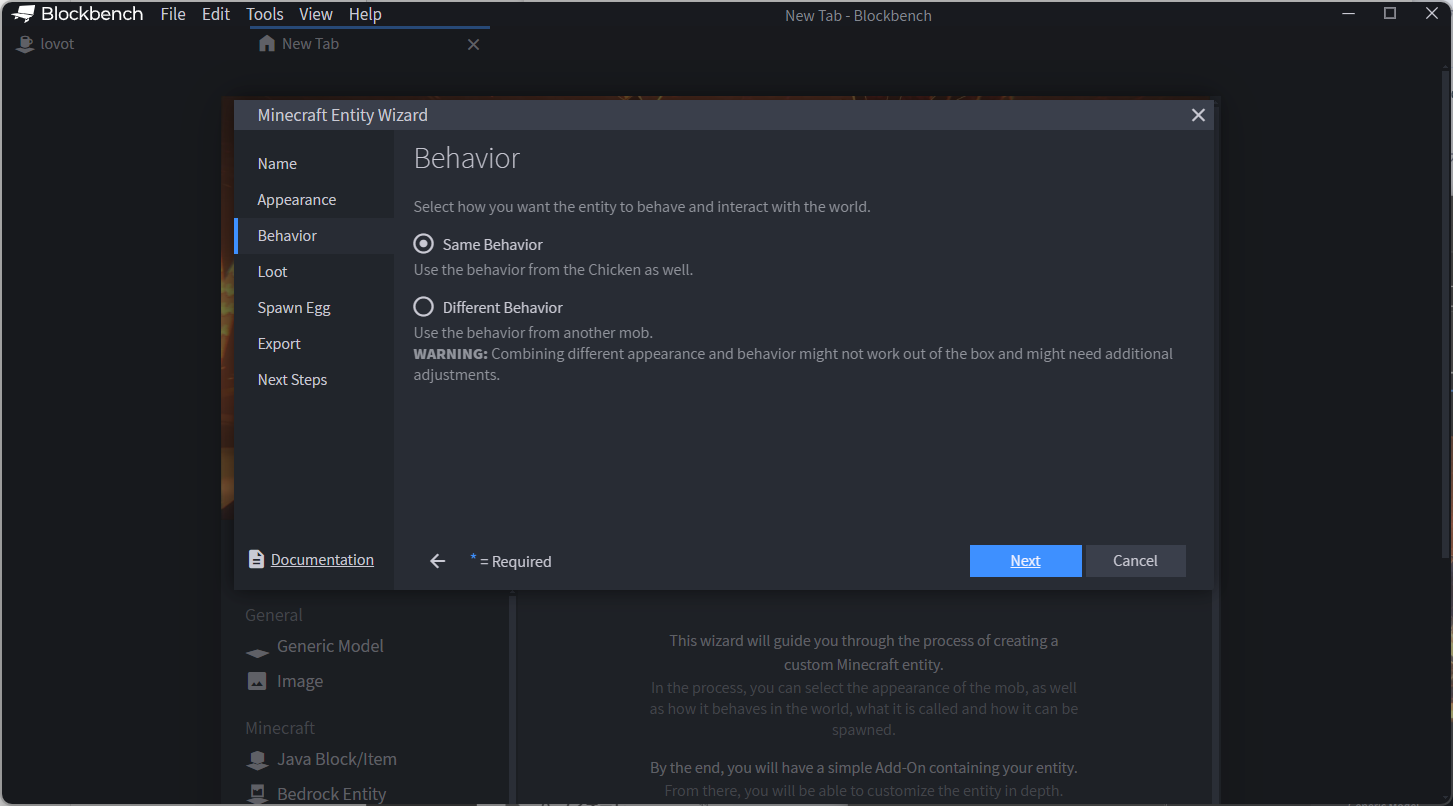Click the General section heading

pyautogui.click(x=274, y=615)
